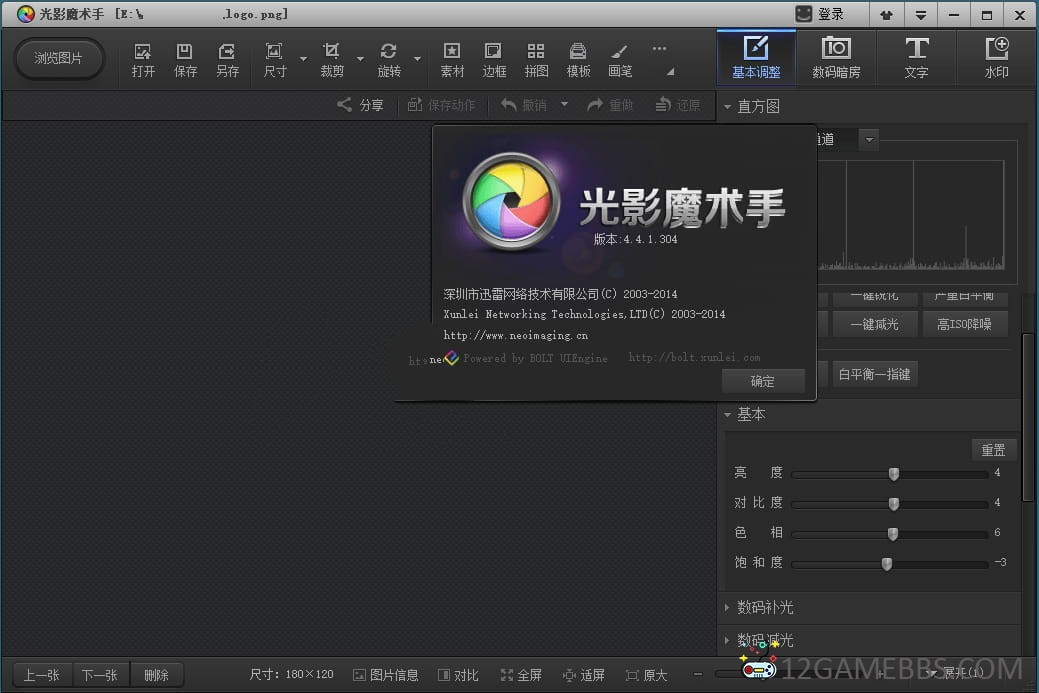Viewport: 1039px width, 693px height.
Task: Toggle Original size (原大) view
Action: [646, 675]
